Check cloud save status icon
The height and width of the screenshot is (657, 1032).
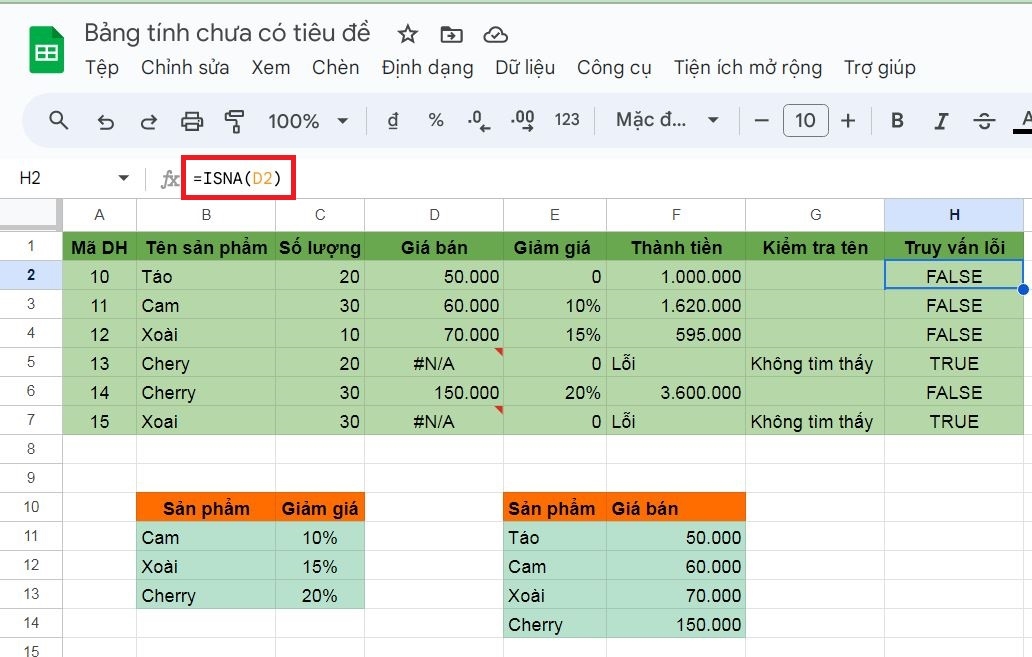click(x=495, y=34)
